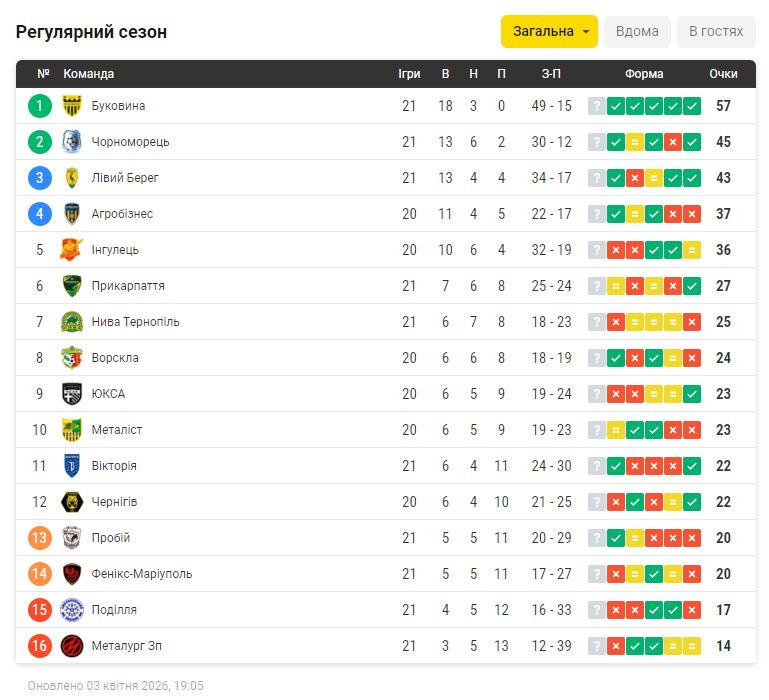Click the Очки column header

[723, 74]
